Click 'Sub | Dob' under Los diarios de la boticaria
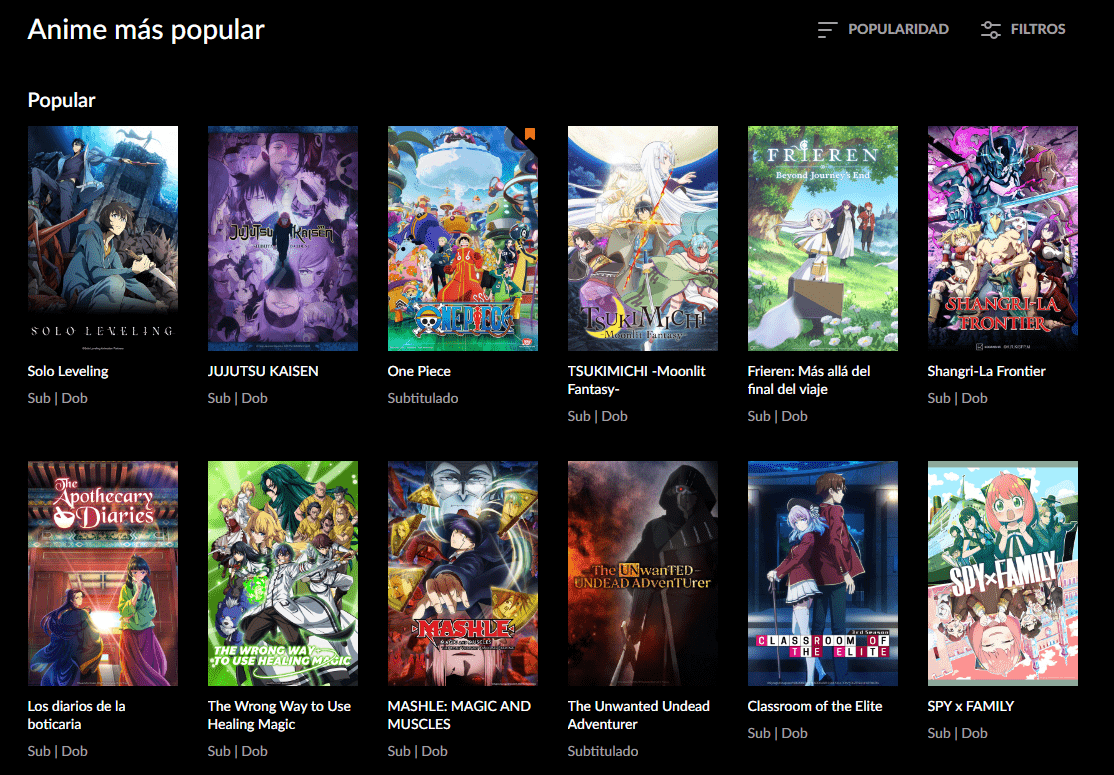Image resolution: width=1114 pixels, height=775 pixels. click(x=58, y=751)
